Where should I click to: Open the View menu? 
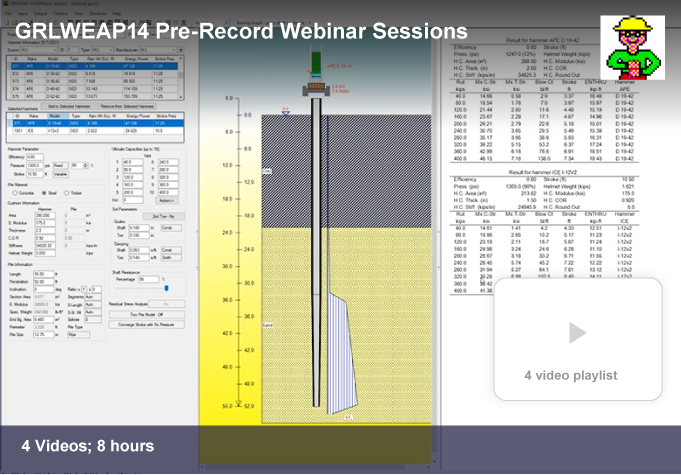[78, 13]
